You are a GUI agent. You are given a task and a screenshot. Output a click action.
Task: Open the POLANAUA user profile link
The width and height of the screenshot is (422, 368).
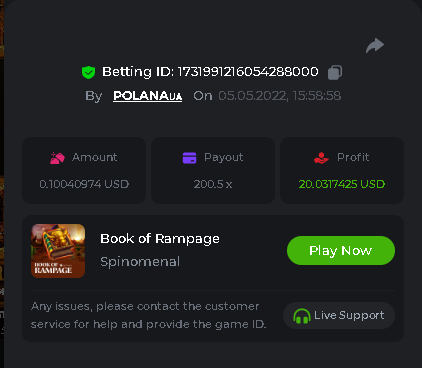point(148,96)
